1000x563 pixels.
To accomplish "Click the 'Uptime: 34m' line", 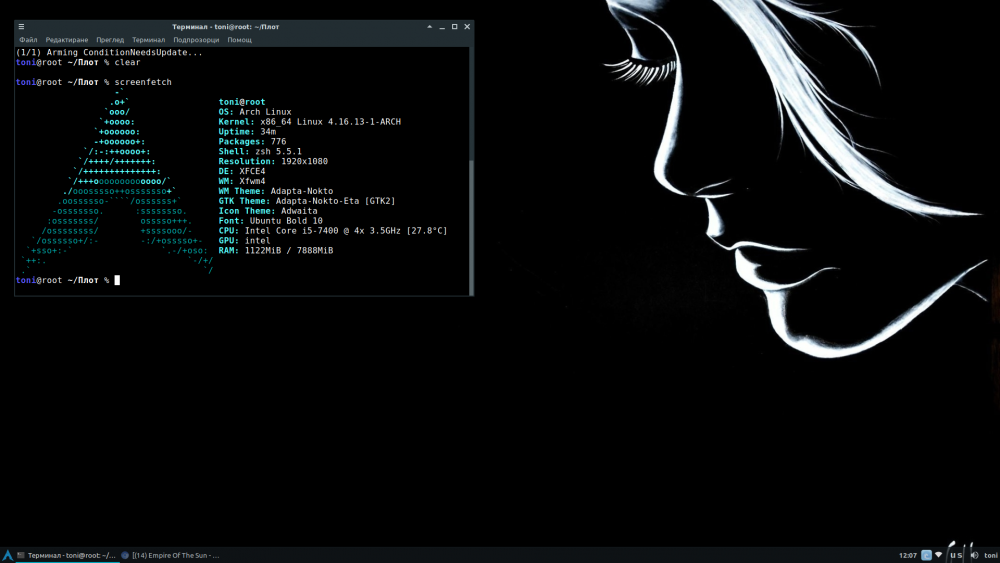I will (x=247, y=131).
